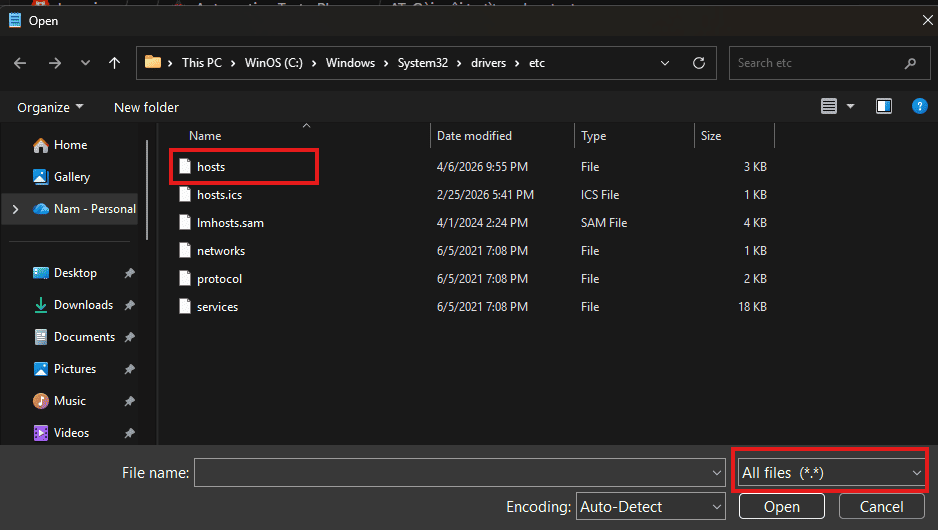The image size is (938, 530).
Task: Open the File name dropdown arrow
Action: 717,473
